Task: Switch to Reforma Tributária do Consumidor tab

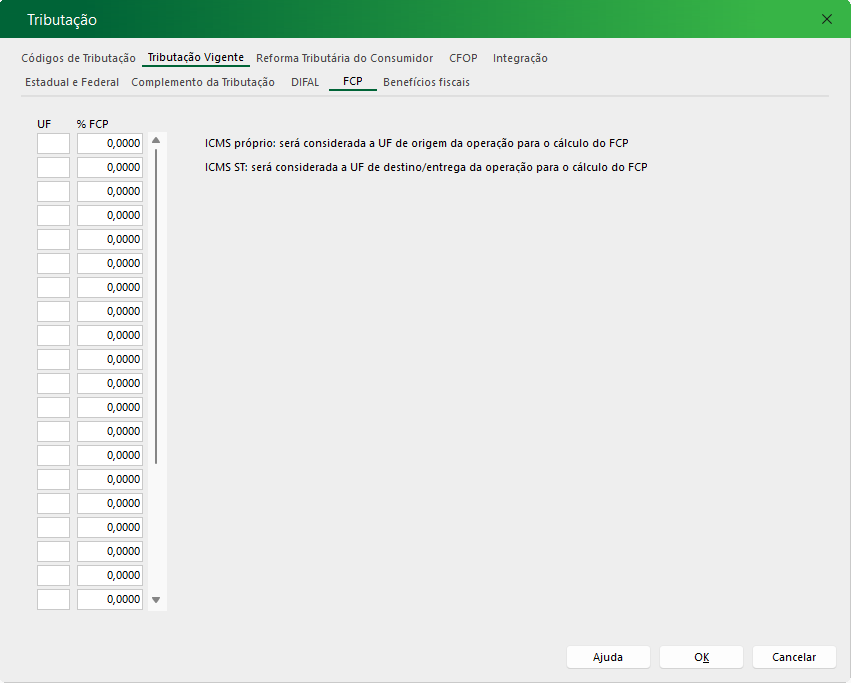Action: point(344,58)
